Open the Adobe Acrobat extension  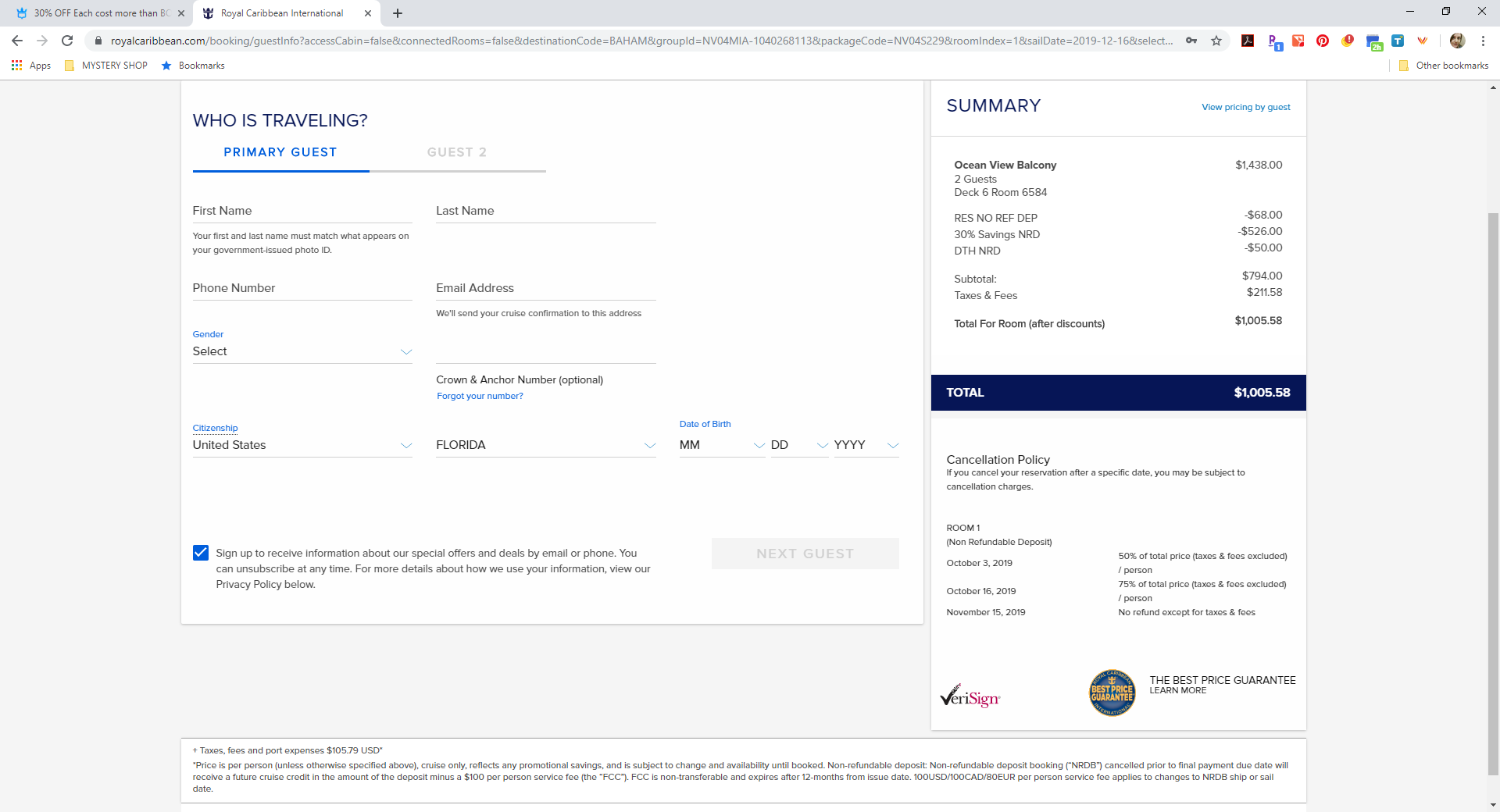1248,41
